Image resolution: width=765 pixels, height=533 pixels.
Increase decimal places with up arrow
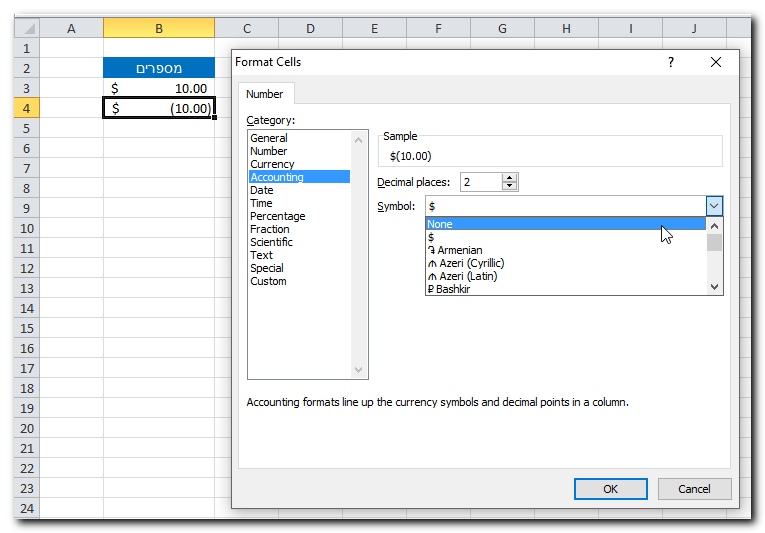click(510, 178)
